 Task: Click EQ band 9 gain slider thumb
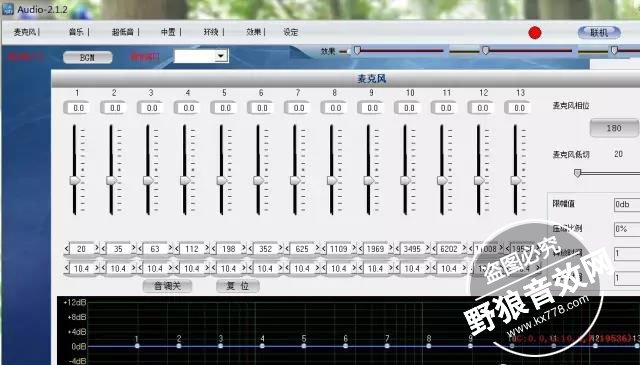(369, 180)
